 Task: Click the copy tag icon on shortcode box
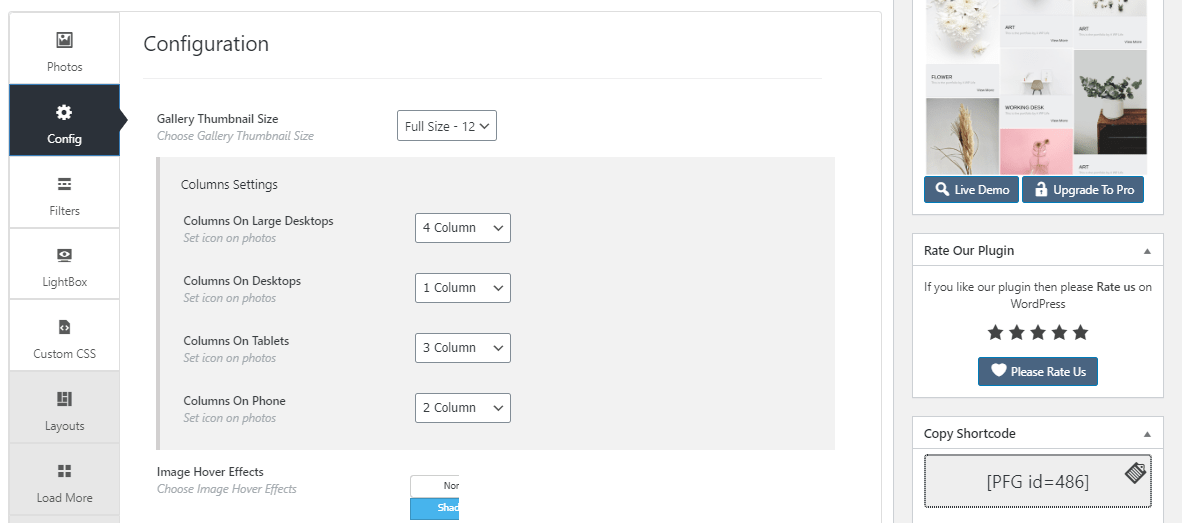[x=1135, y=473]
